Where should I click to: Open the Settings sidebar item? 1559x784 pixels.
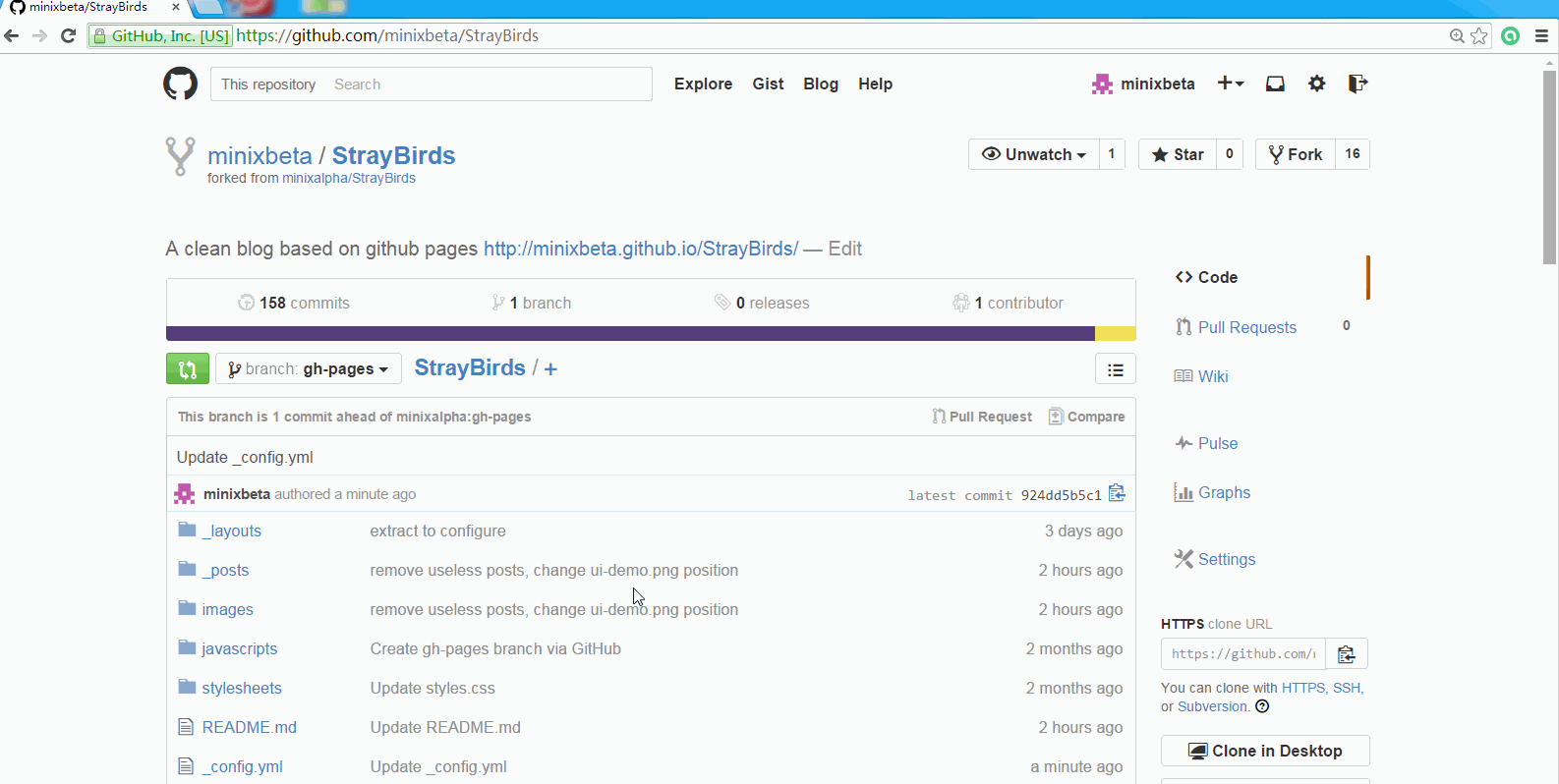coord(1226,559)
